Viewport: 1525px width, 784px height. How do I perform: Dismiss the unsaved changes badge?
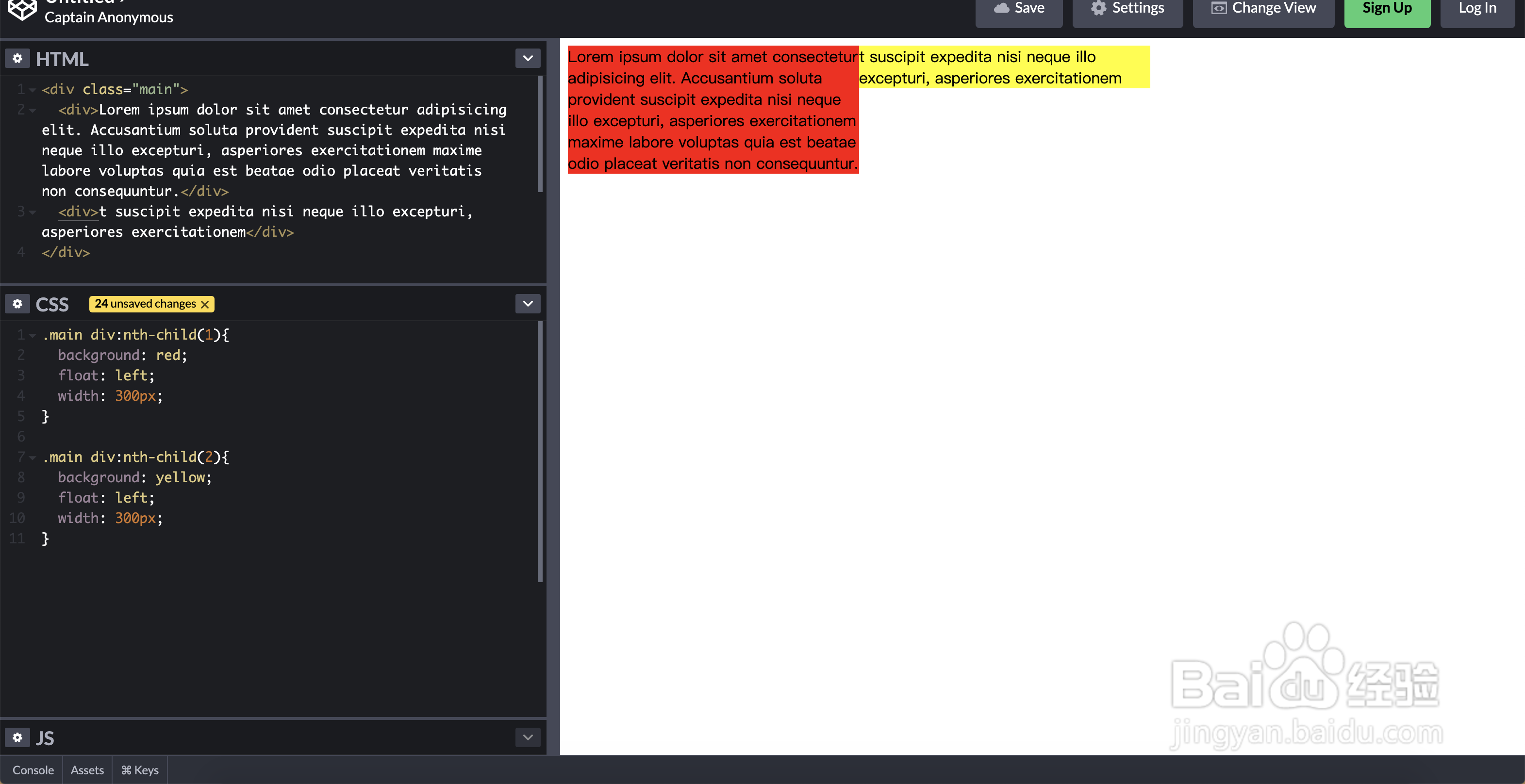point(205,304)
